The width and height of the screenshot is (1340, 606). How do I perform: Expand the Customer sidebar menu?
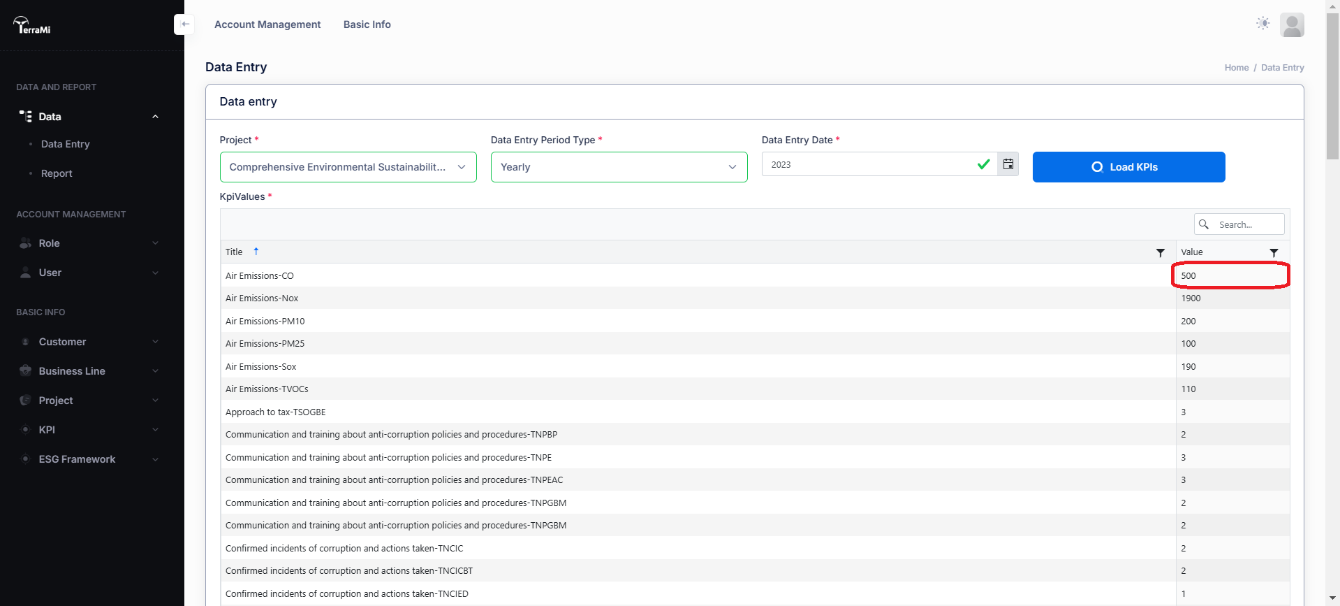[62, 342]
